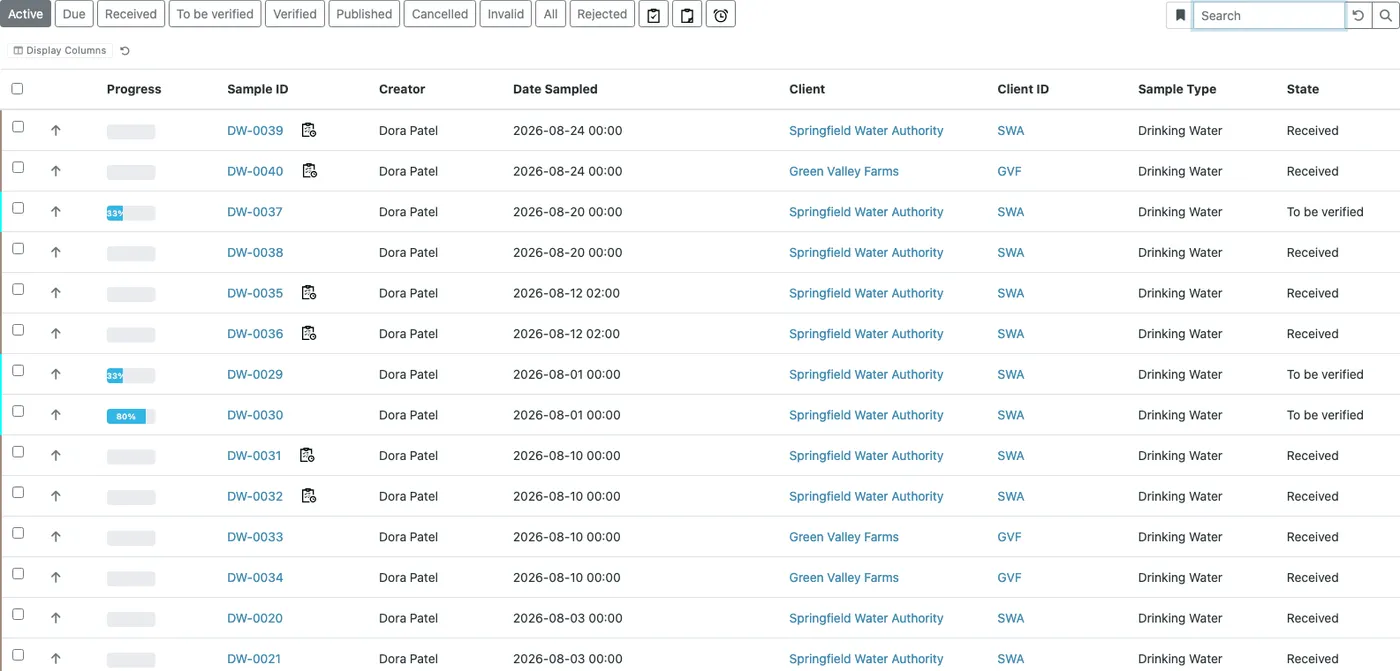Viewport: 1400px width, 671px height.
Task: Check the box for sample DW-0033
Action: (x=18, y=533)
